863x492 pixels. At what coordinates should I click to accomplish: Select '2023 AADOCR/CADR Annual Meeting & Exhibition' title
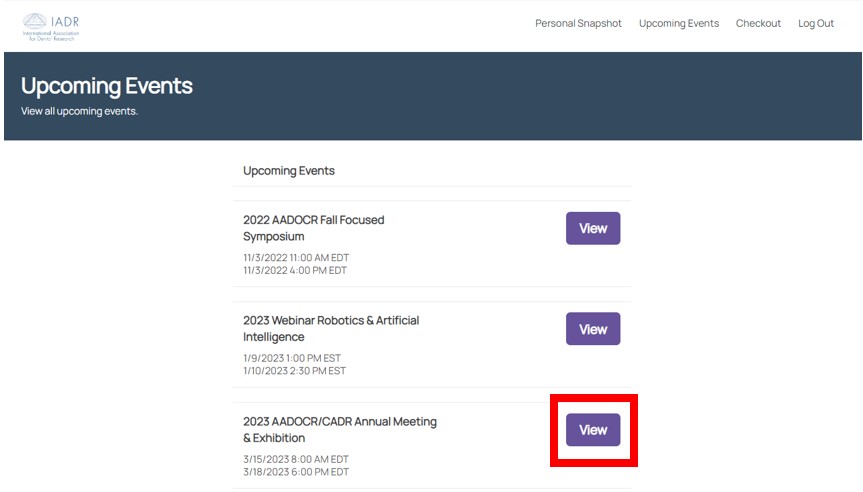(x=340, y=430)
